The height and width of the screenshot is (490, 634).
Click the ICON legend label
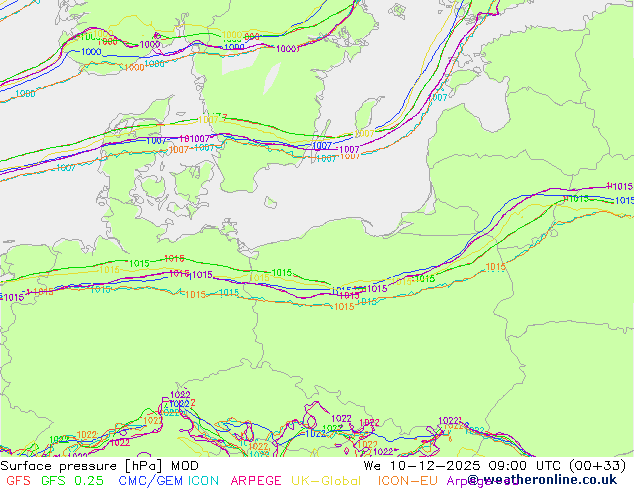pyautogui.click(x=203, y=481)
